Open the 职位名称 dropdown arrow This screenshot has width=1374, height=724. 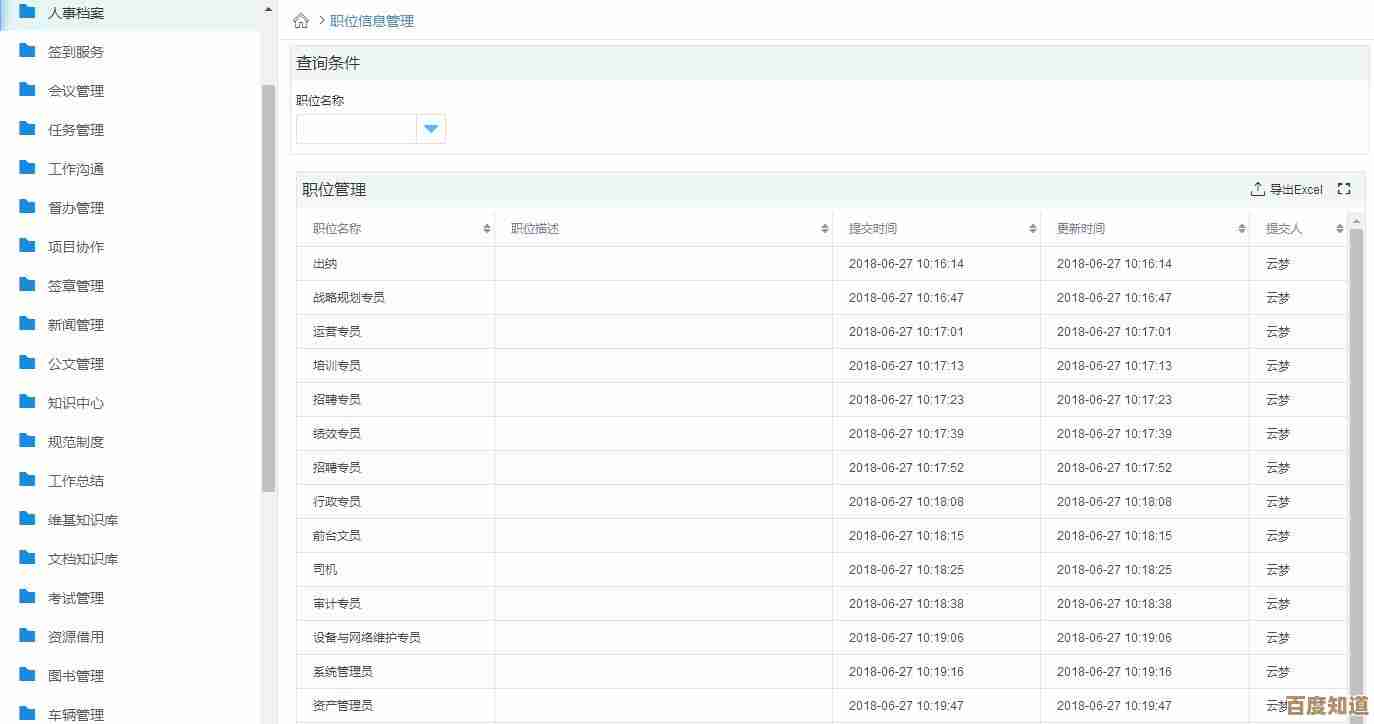click(431, 129)
